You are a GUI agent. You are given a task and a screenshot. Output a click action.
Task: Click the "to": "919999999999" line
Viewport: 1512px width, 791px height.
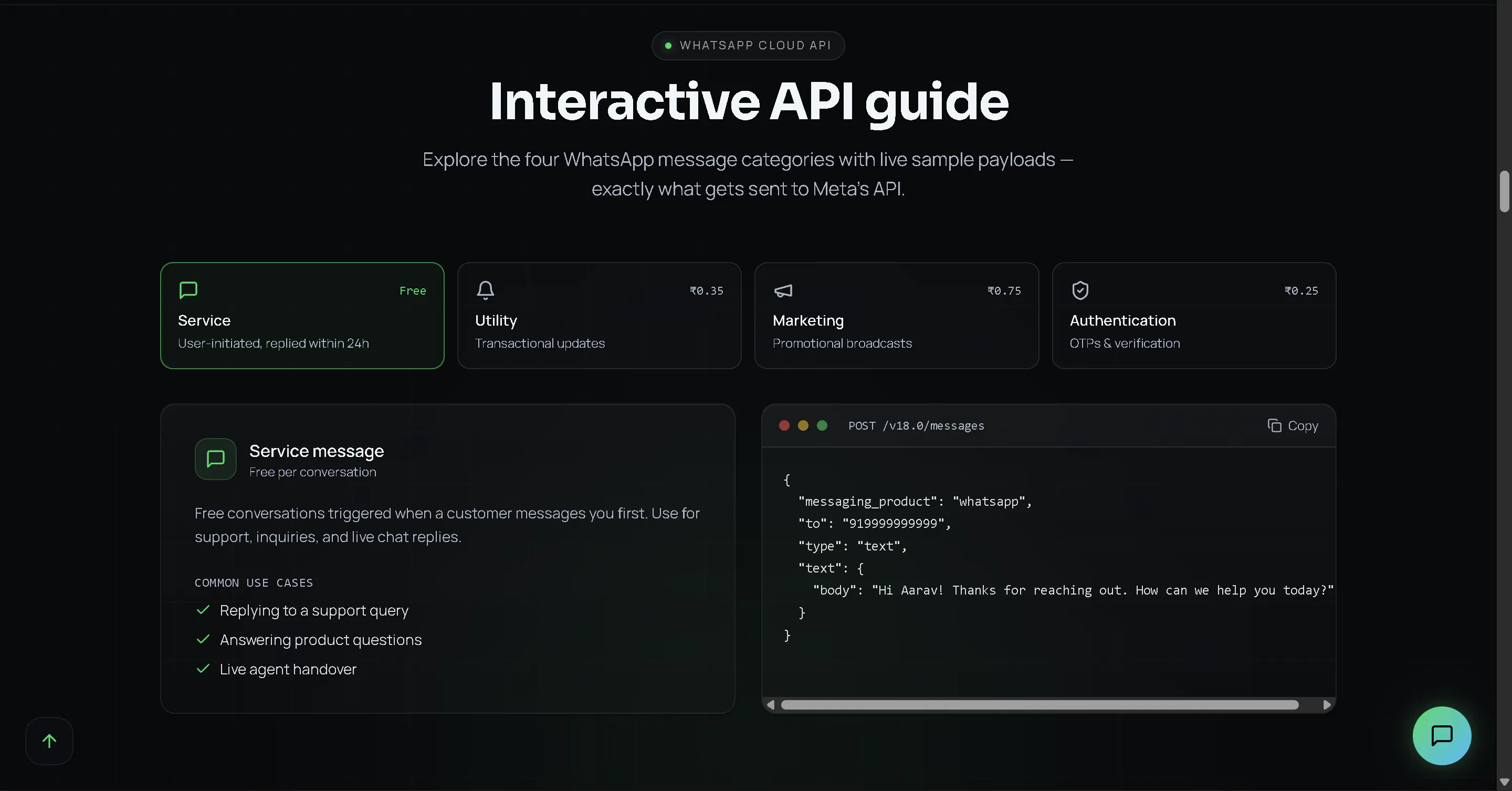coord(874,523)
